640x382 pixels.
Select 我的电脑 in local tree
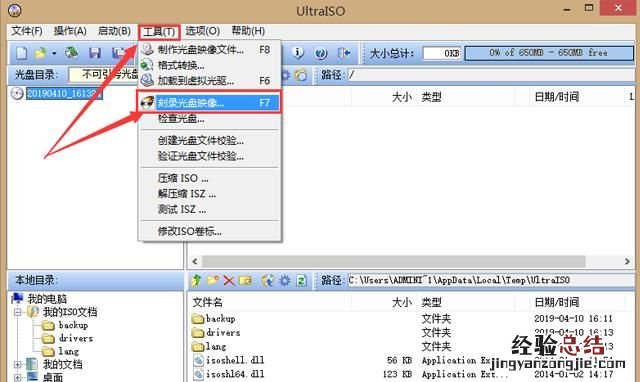(x=47, y=299)
